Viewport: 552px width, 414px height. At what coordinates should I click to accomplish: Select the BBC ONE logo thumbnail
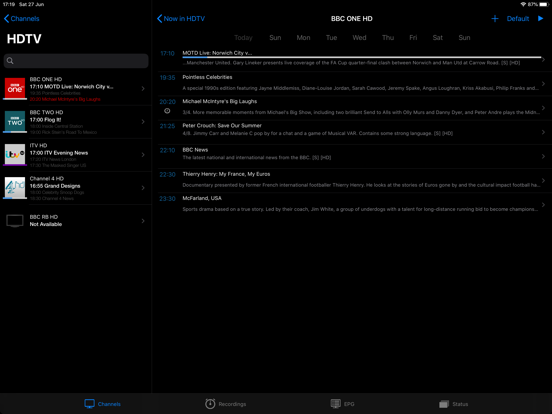(15, 88)
